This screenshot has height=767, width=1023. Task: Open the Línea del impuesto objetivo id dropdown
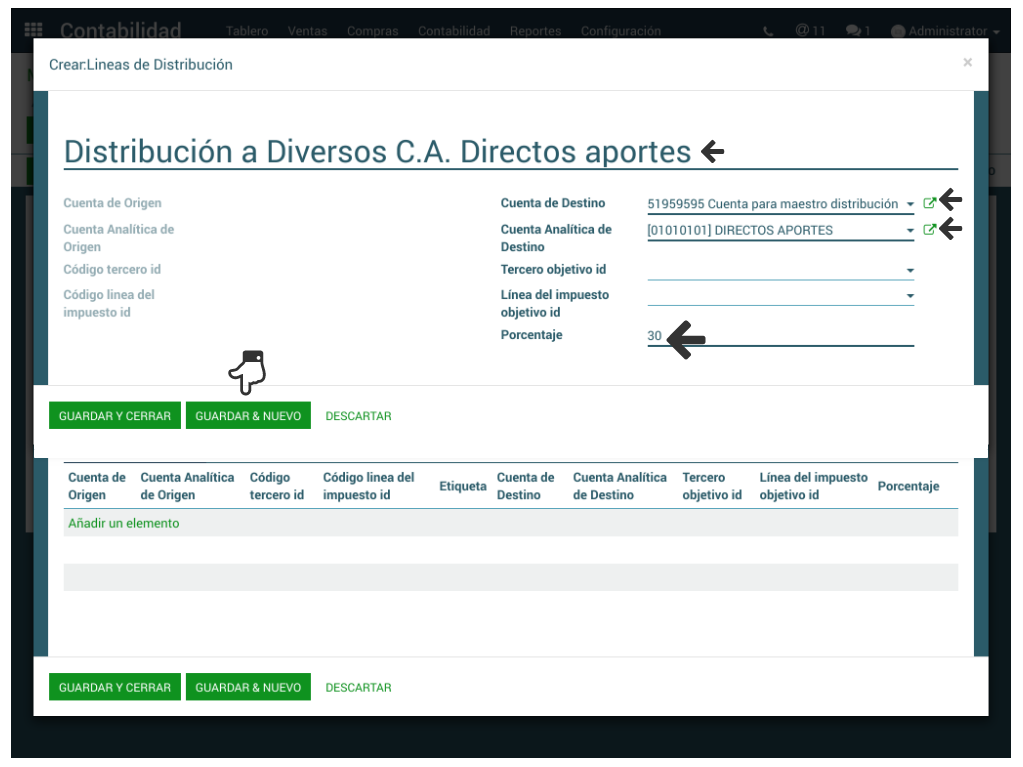pos(910,296)
